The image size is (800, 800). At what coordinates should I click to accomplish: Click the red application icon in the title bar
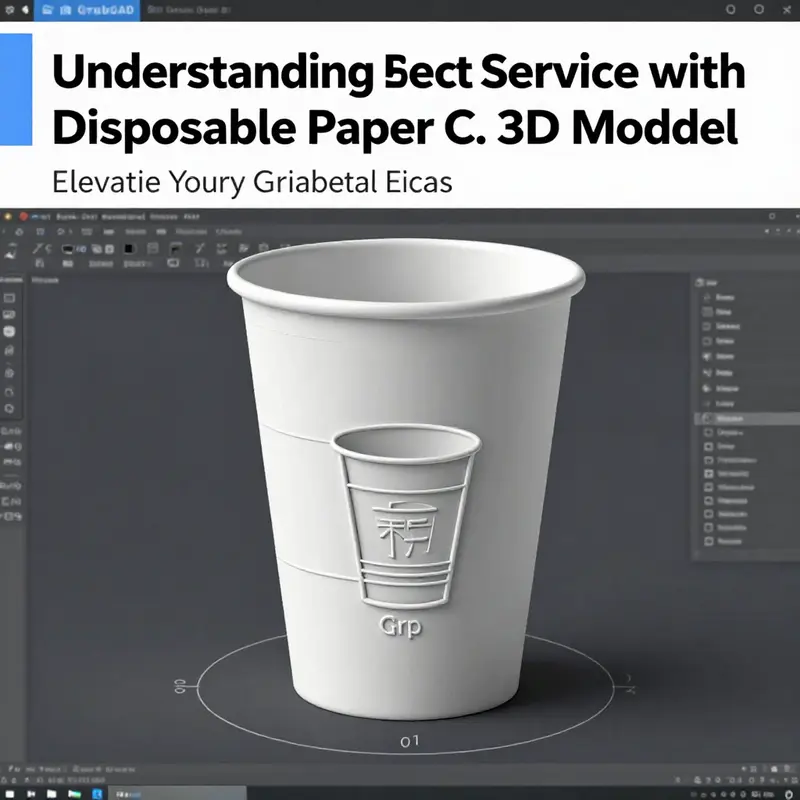pyautogui.click(x=23, y=215)
